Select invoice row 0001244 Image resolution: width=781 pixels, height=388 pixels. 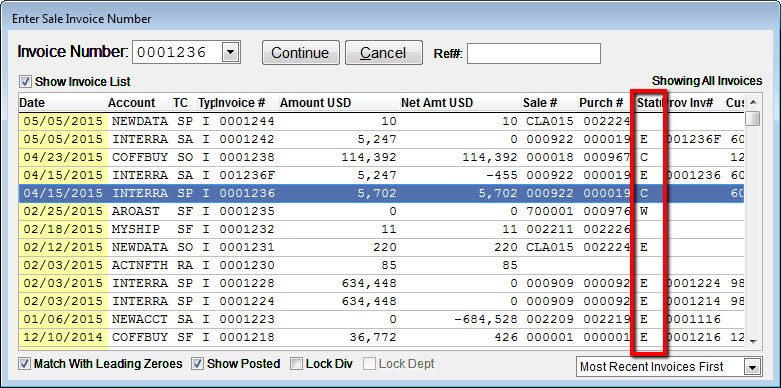point(381,121)
